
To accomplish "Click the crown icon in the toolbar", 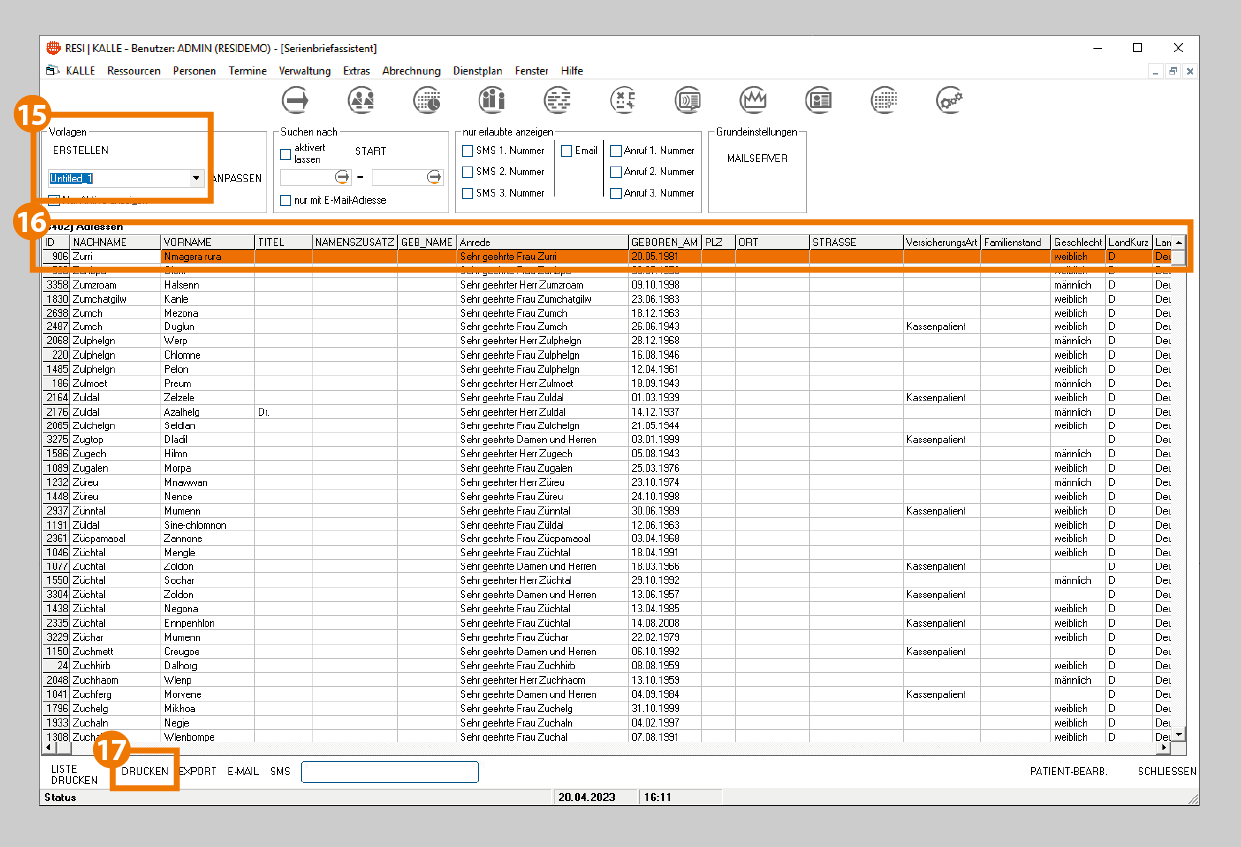I will (753, 99).
